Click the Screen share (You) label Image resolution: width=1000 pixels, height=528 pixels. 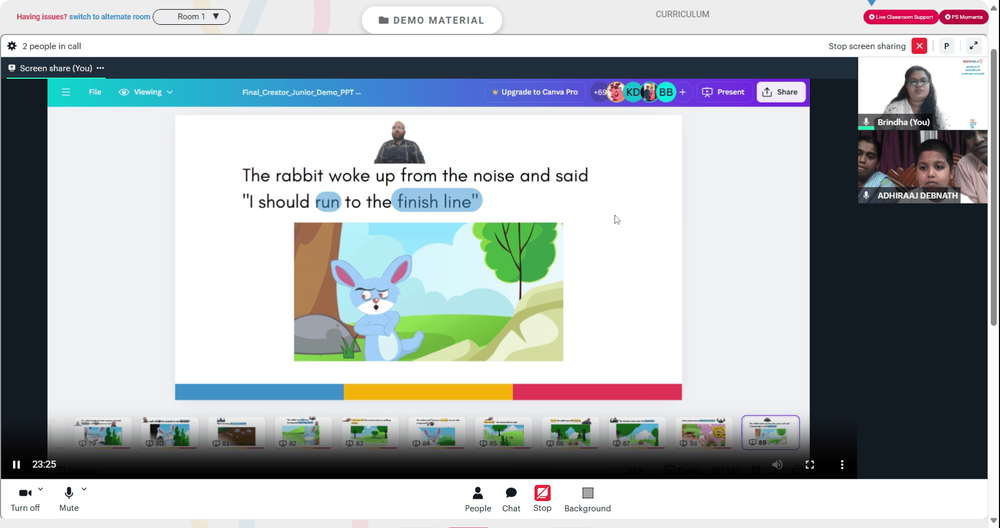pos(56,68)
